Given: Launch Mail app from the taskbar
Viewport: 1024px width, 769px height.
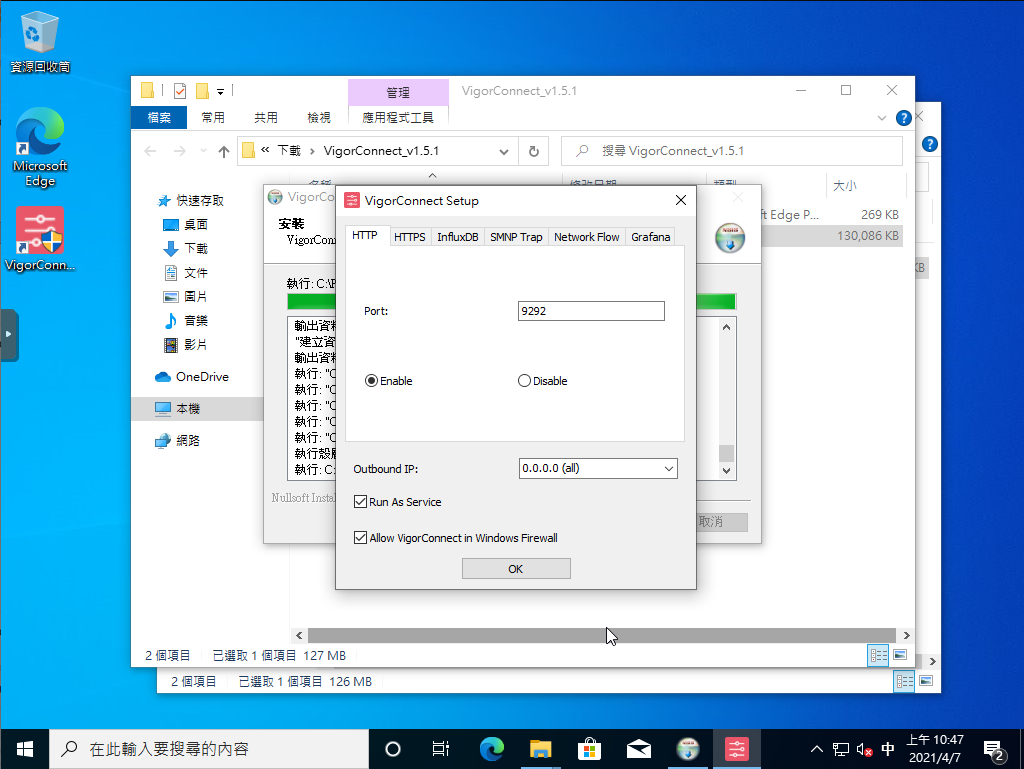Looking at the screenshot, I should (x=639, y=748).
